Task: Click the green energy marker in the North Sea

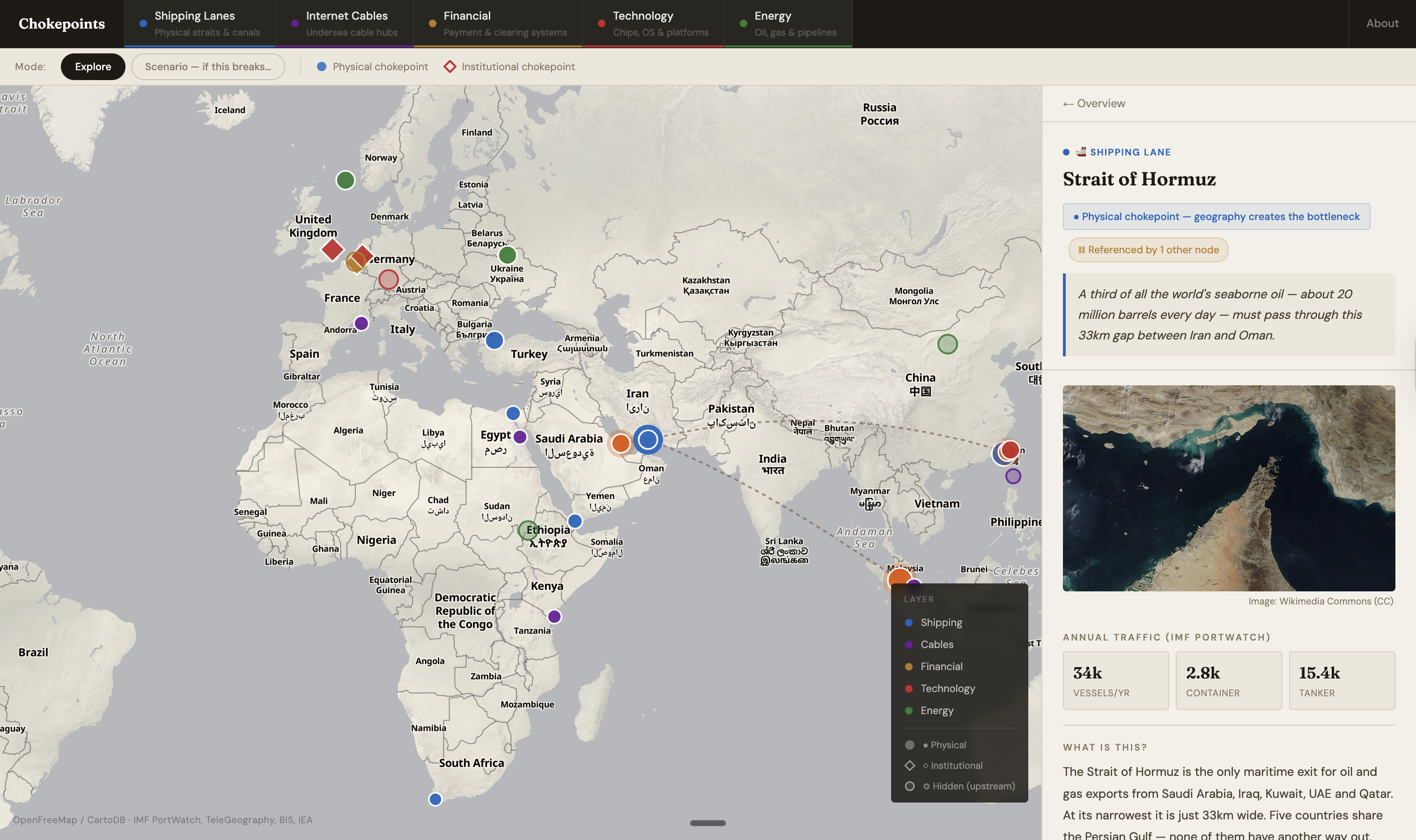Action: point(345,179)
